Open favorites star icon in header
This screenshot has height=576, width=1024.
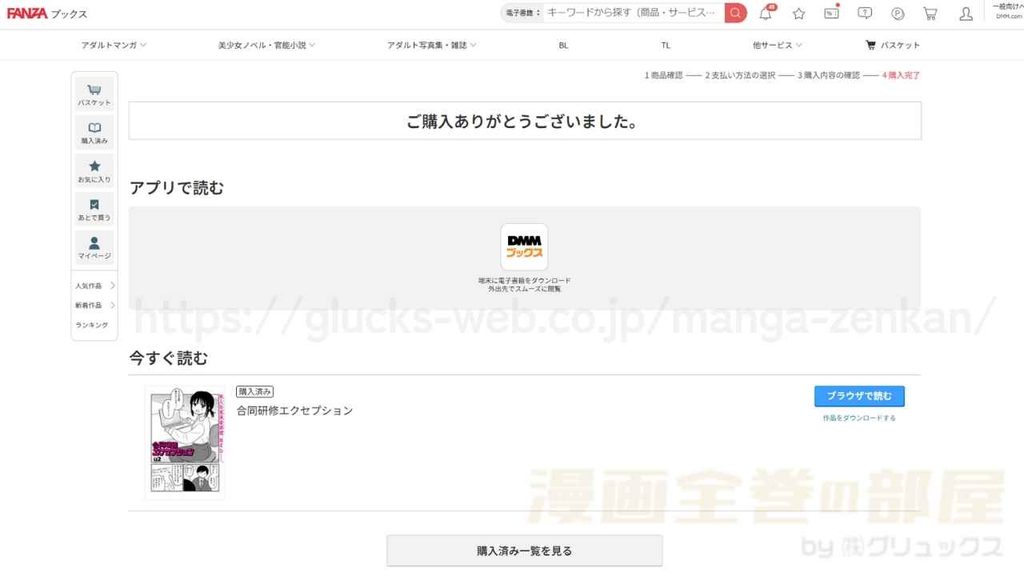click(799, 14)
